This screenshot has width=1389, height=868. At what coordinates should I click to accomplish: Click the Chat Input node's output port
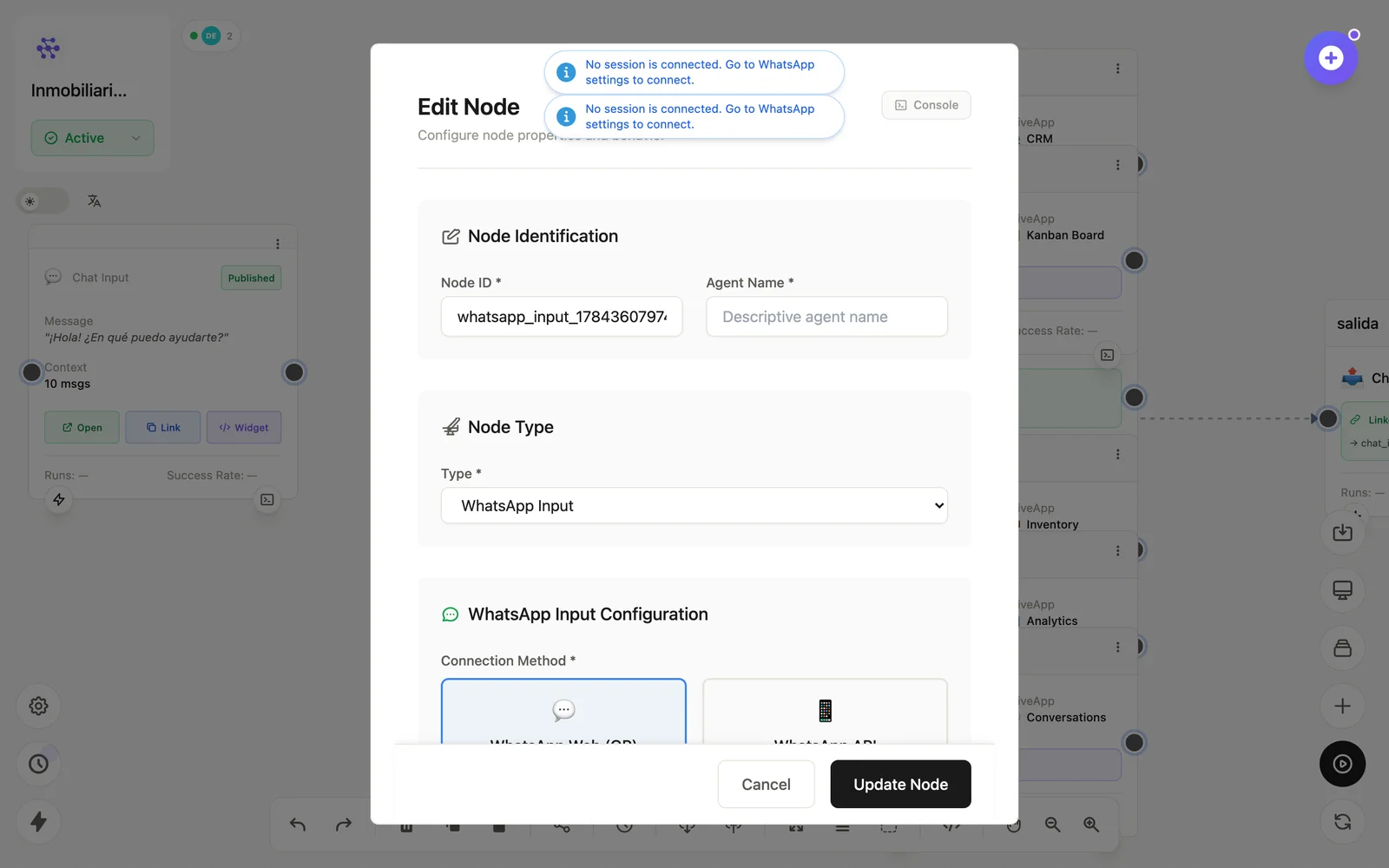[294, 372]
